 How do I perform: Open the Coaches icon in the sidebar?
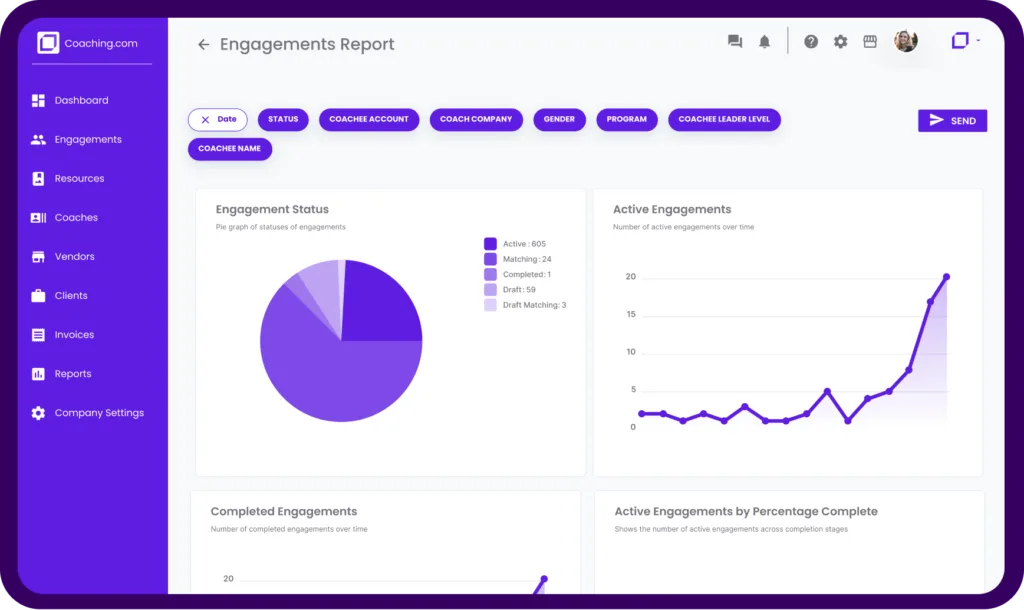38,217
